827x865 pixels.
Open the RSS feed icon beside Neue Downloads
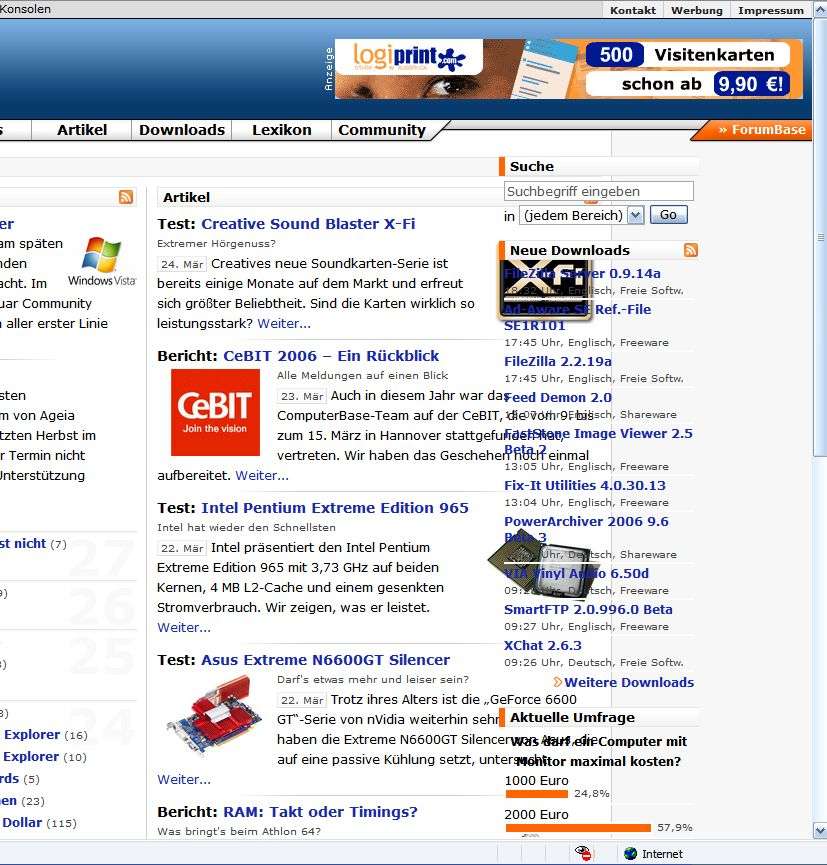pyautogui.click(x=691, y=250)
